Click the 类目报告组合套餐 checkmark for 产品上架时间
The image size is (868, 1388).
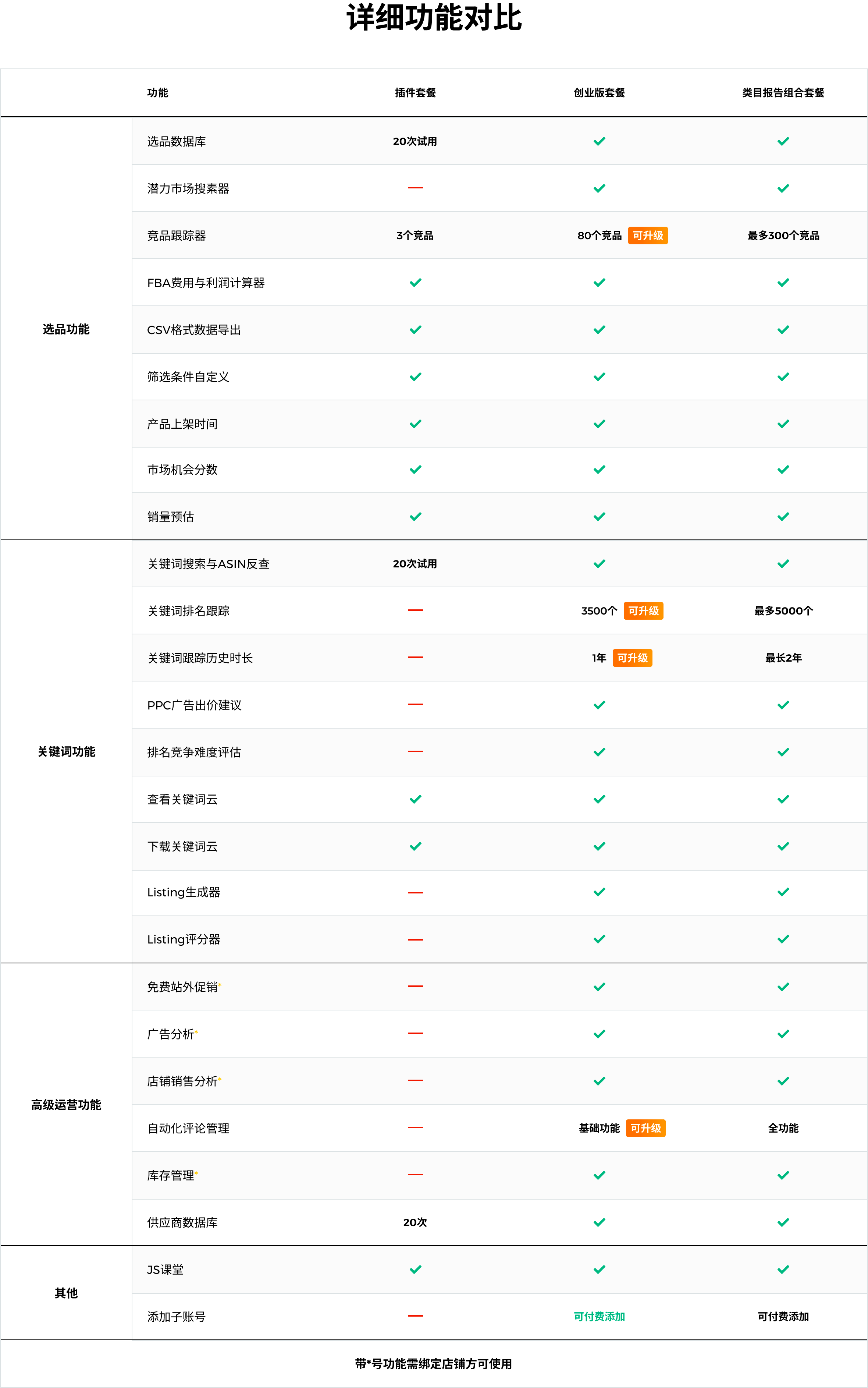tap(783, 424)
